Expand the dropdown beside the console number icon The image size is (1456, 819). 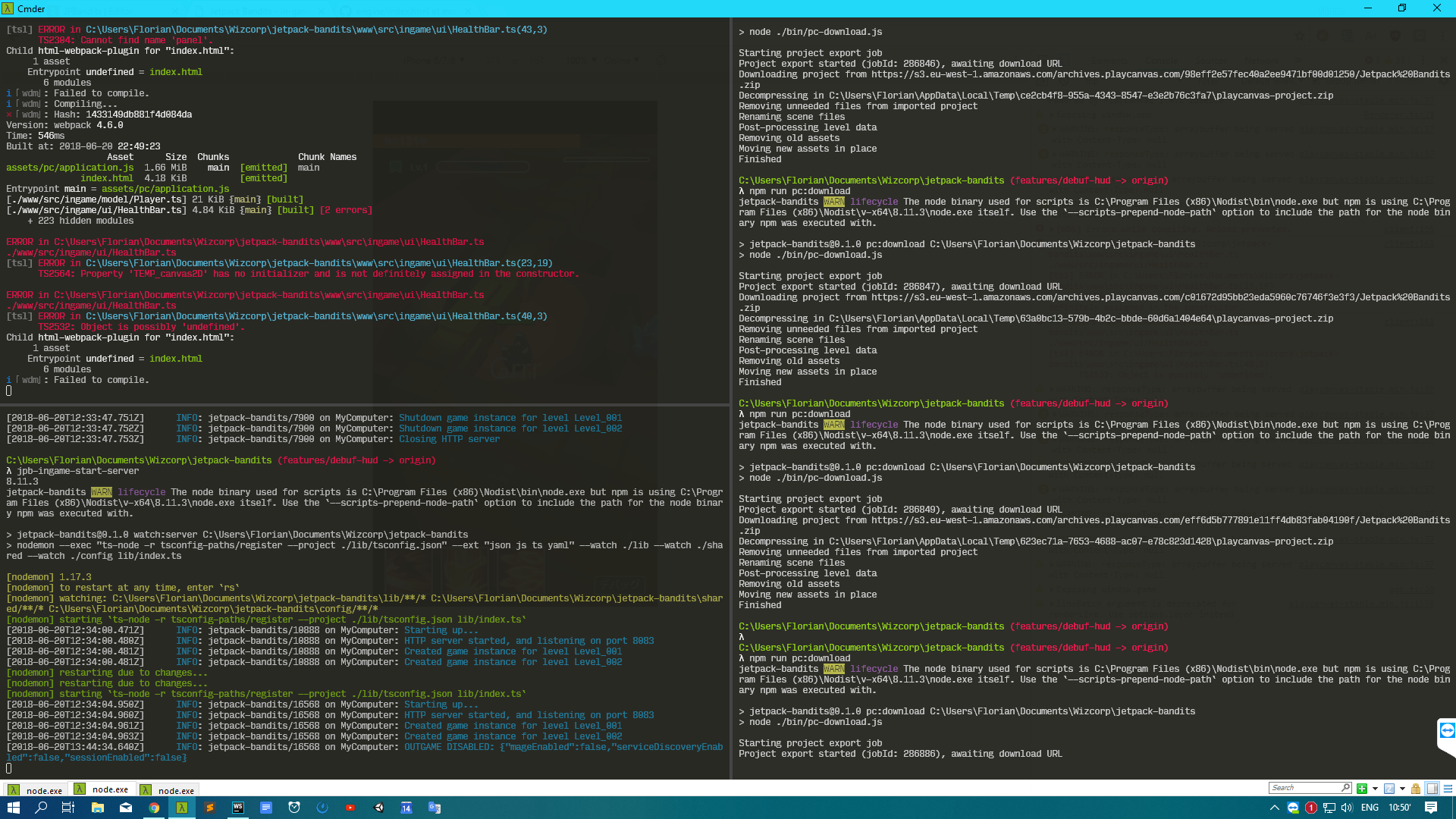tap(1402, 789)
